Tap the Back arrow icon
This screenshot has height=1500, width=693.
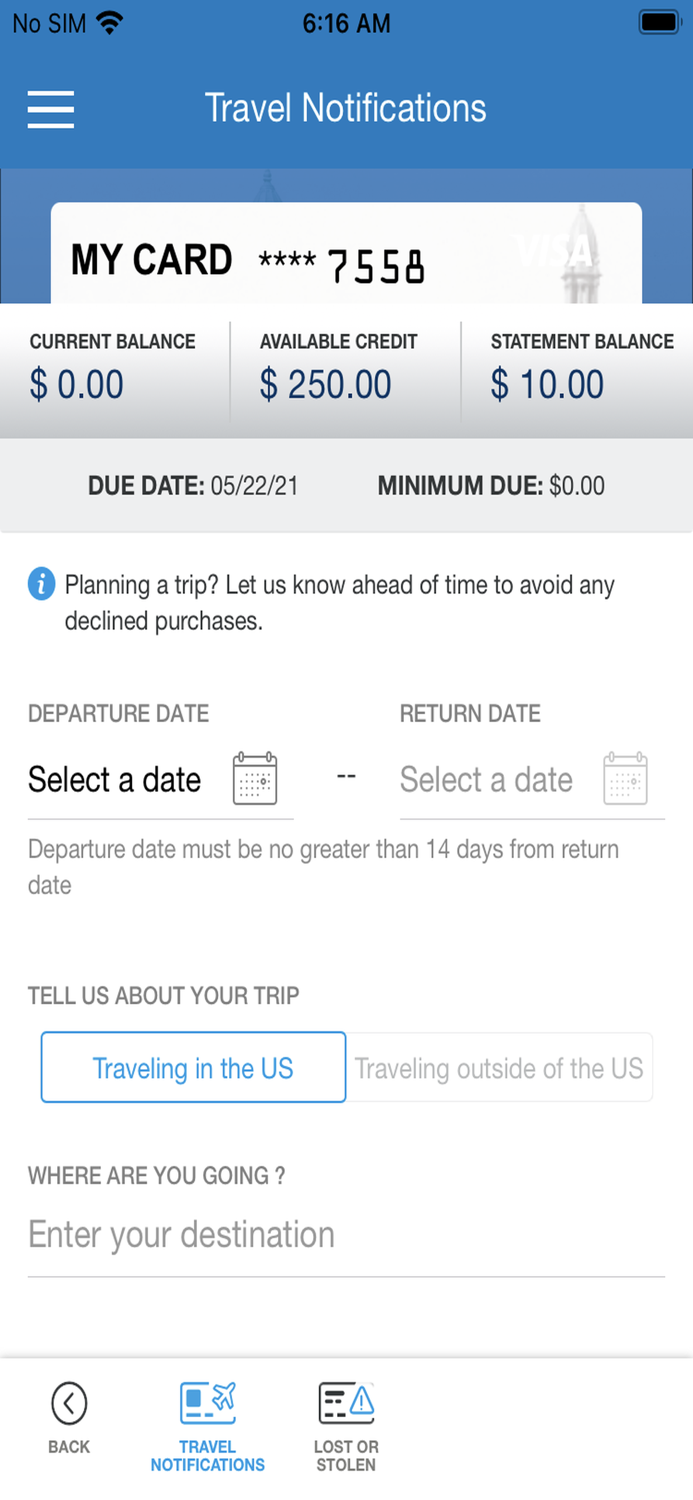coord(69,1404)
